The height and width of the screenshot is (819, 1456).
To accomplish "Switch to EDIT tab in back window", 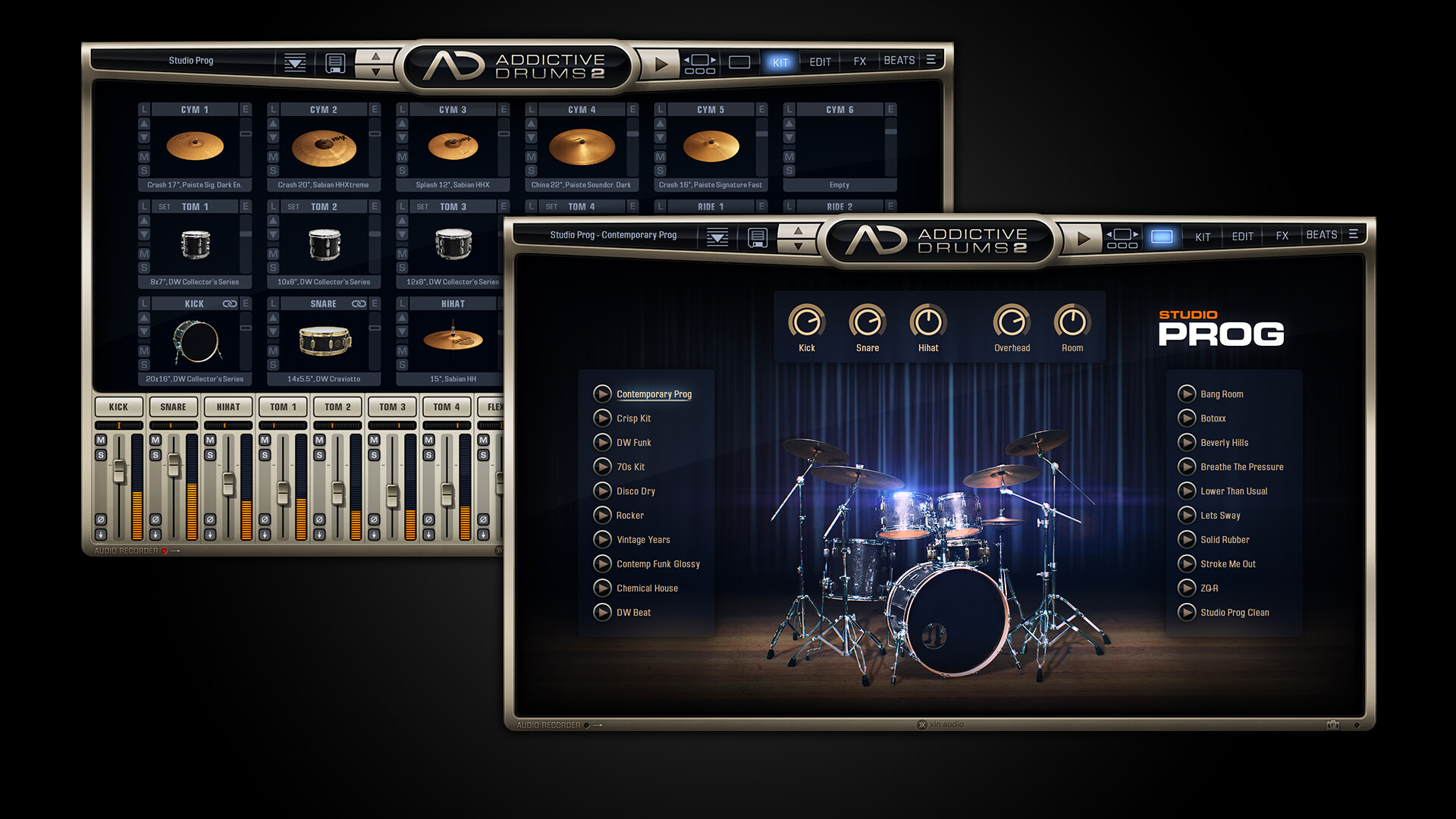I will pyautogui.click(x=820, y=62).
